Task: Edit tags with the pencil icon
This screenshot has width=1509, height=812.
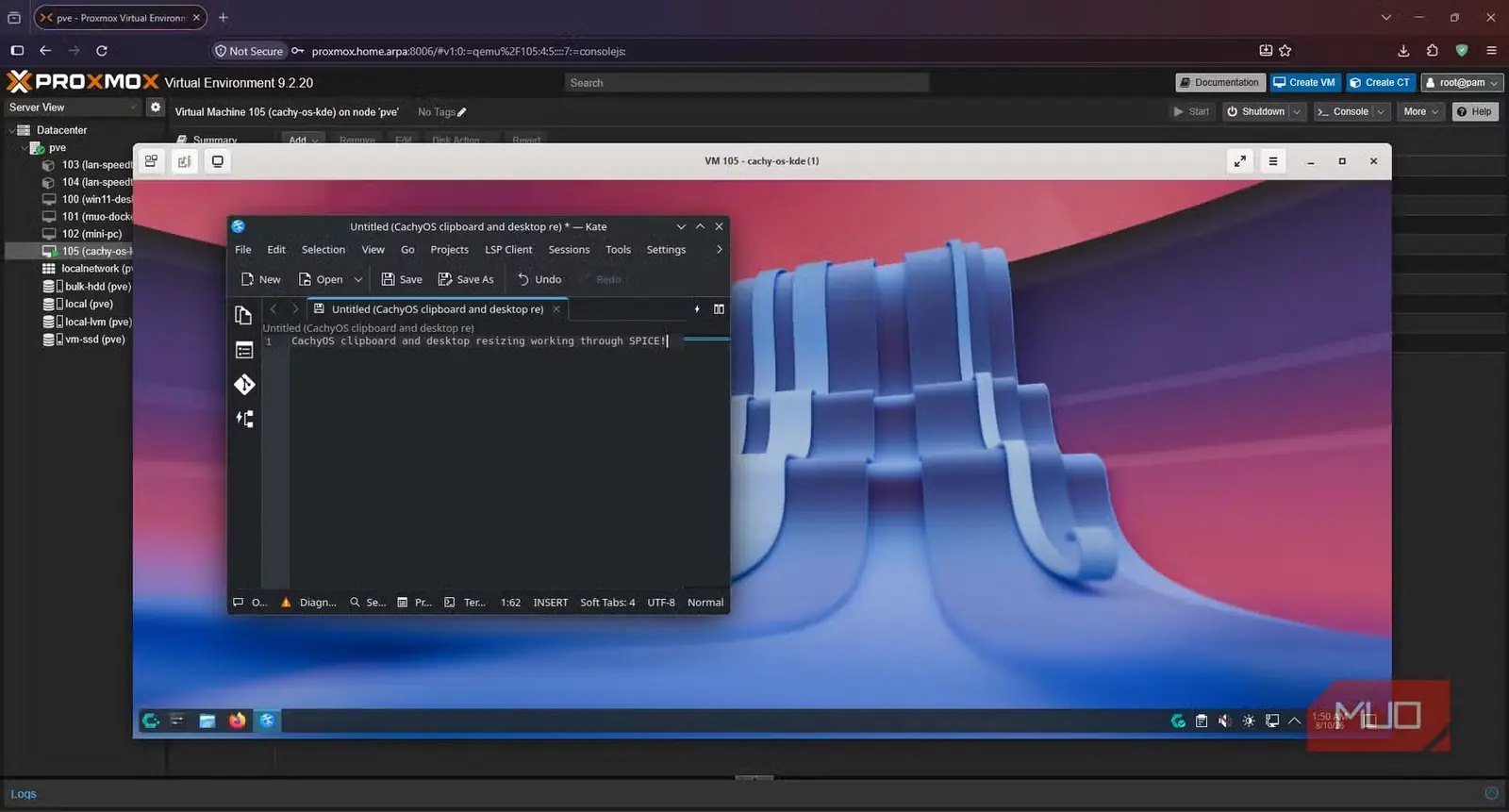Action: click(x=462, y=112)
